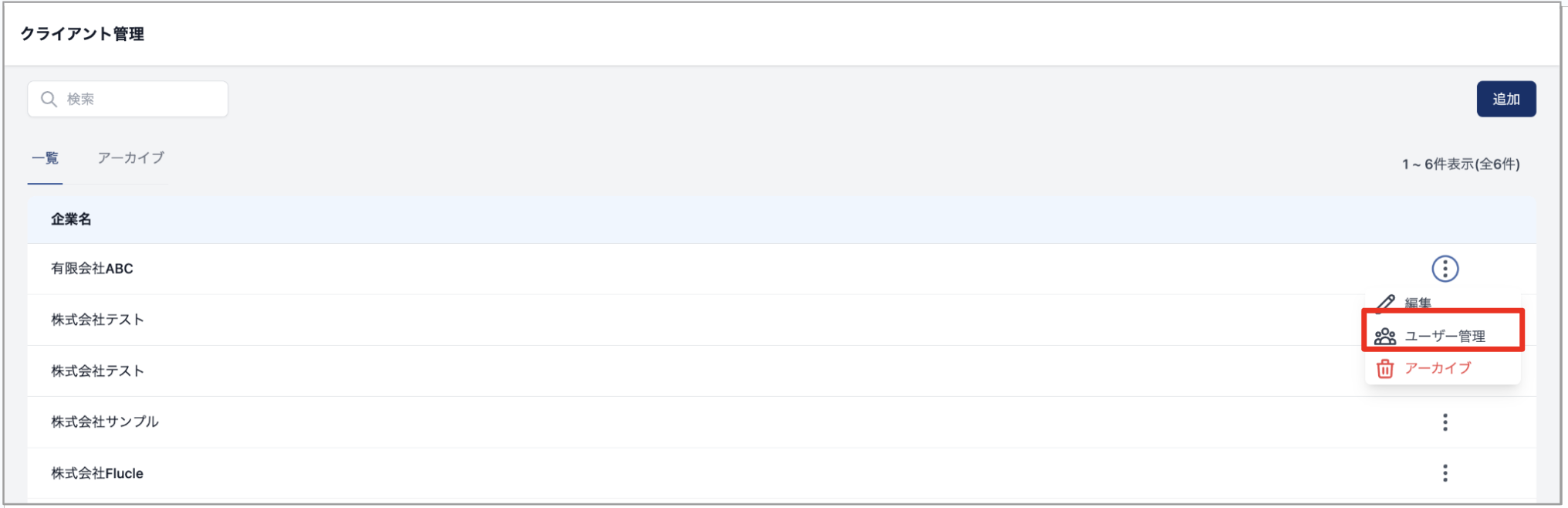Focus the 検索 search input field
Viewport: 1568px width, 508px height.
click(x=128, y=99)
